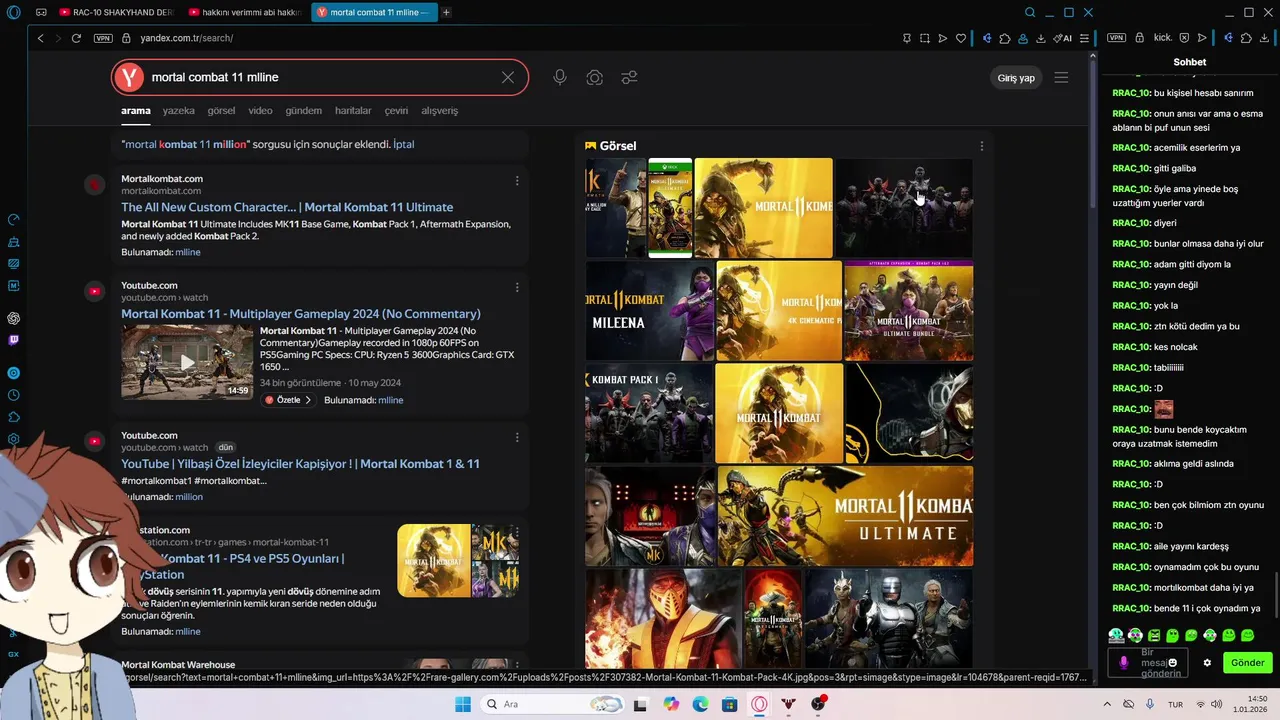
Task: Click the pin icon in the toolbar
Action: click(x=907, y=38)
